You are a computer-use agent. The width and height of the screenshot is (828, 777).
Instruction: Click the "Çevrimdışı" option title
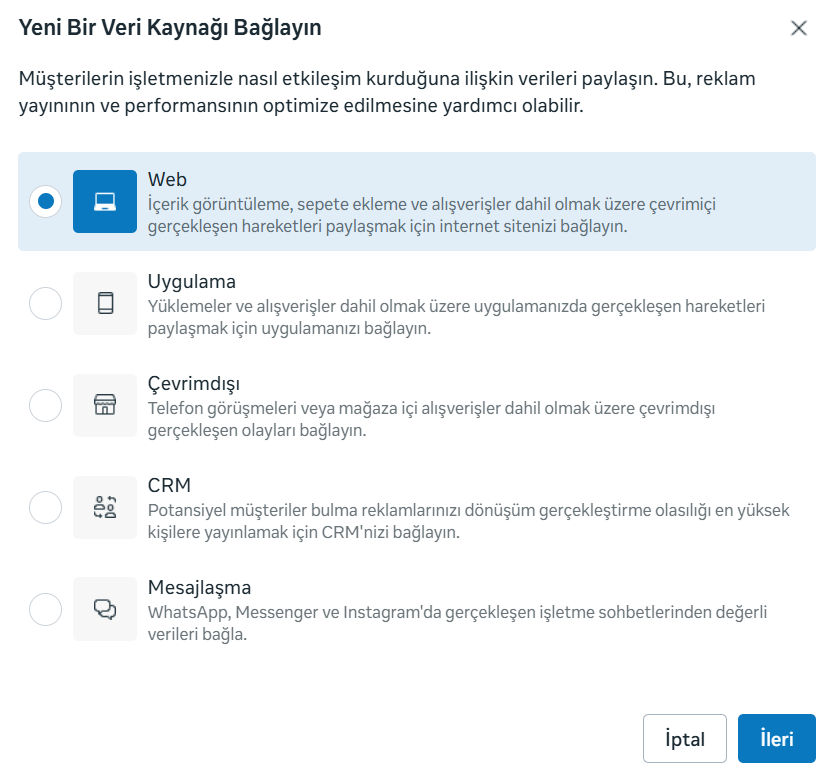coord(193,384)
